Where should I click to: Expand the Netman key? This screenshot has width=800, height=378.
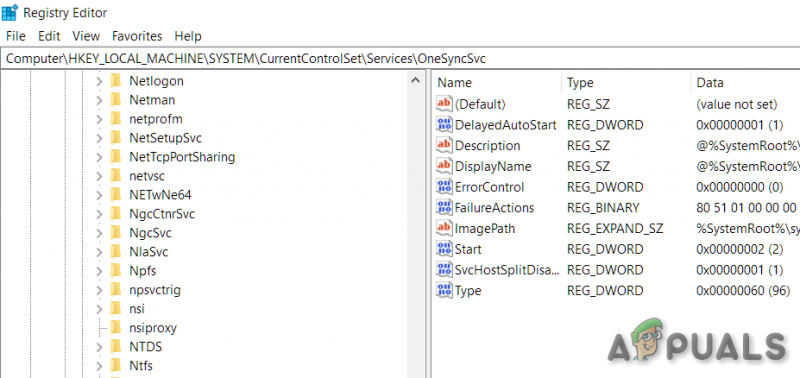[x=99, y=100]
